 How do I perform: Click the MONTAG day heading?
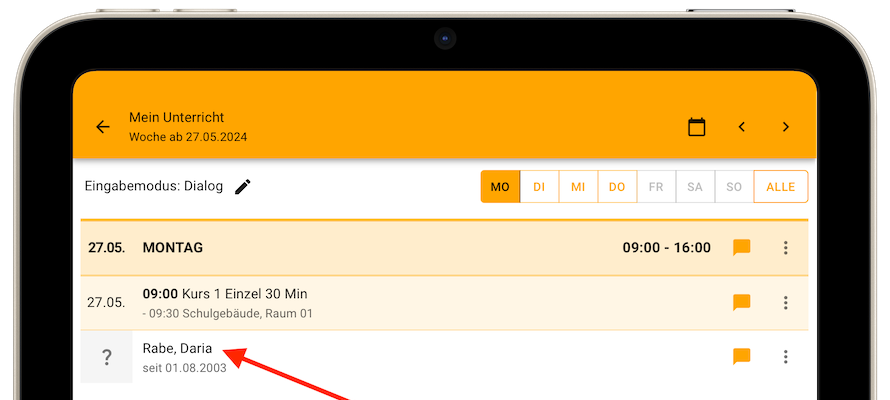(x=173, y=248)
